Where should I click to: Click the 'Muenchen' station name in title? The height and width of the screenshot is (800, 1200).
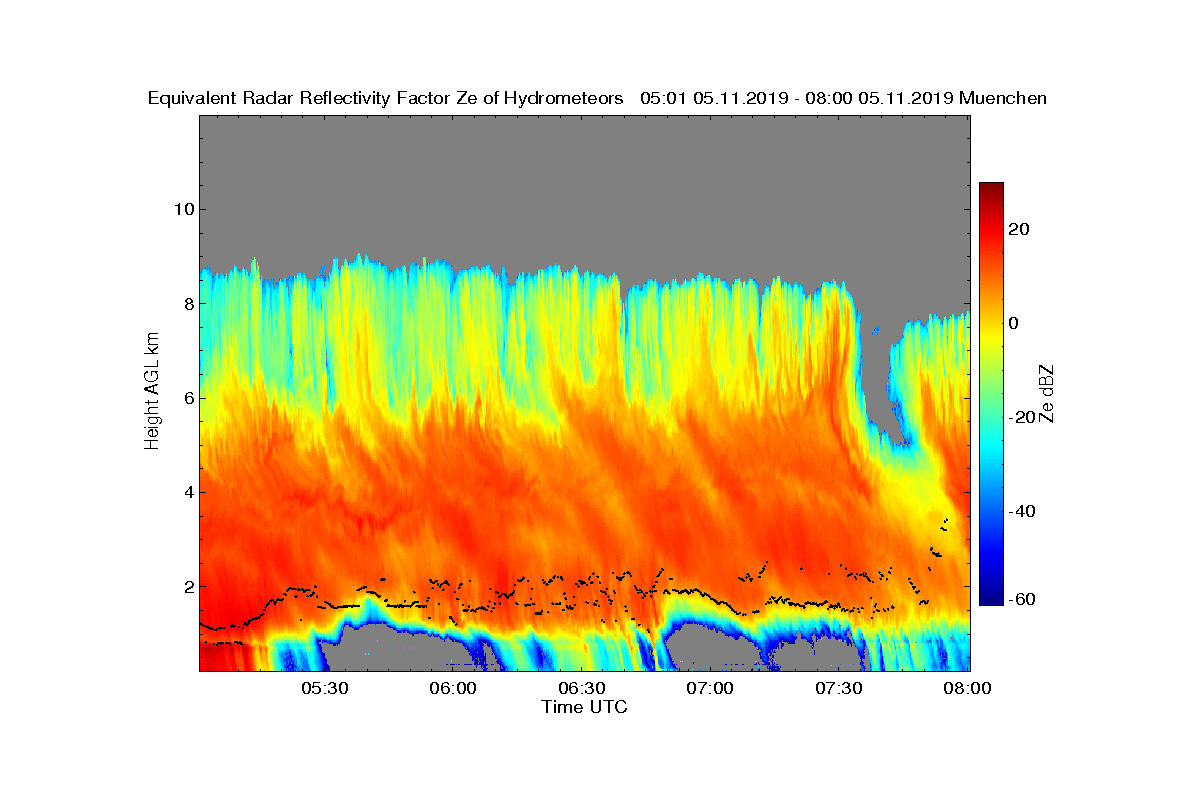coord(1003,98)
